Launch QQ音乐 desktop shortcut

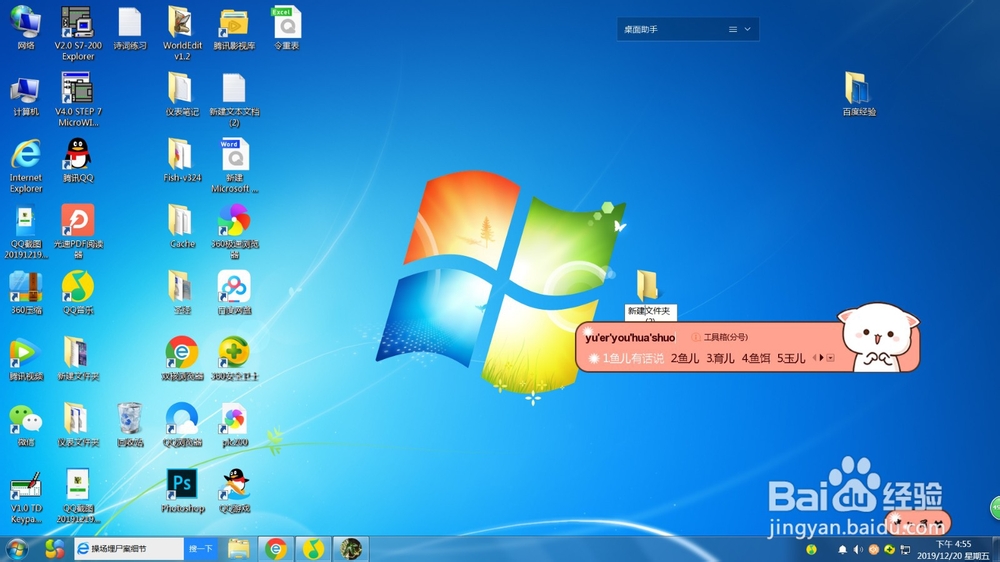pyautogui.click(x=78, y=293)
